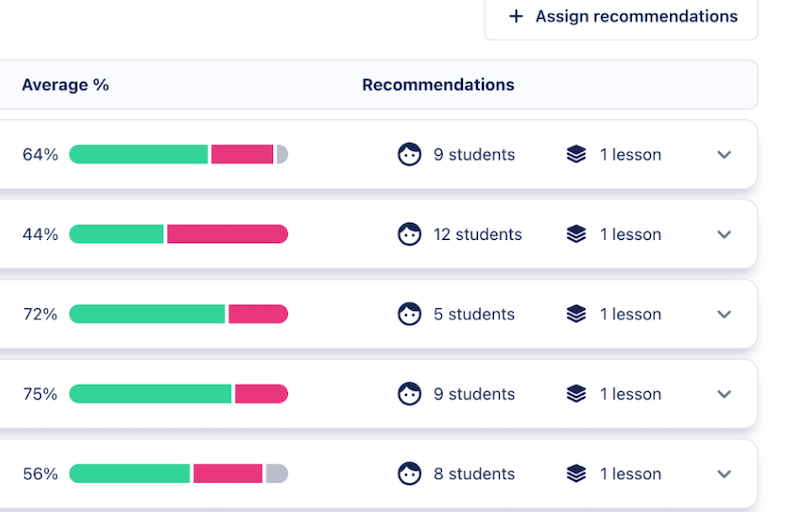Expand the 75% average row chevron
The width and height of the screenshot is (800, 512).
point(725,394)
